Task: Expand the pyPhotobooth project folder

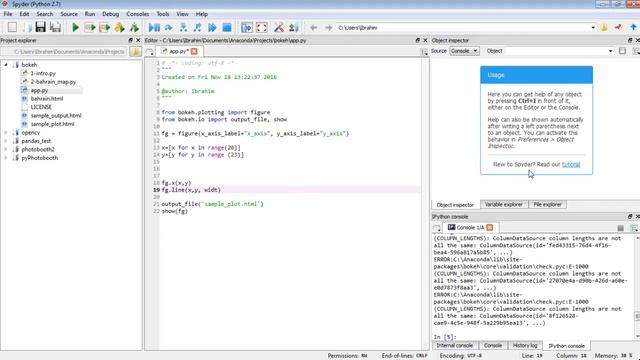Action: [6, 158]
